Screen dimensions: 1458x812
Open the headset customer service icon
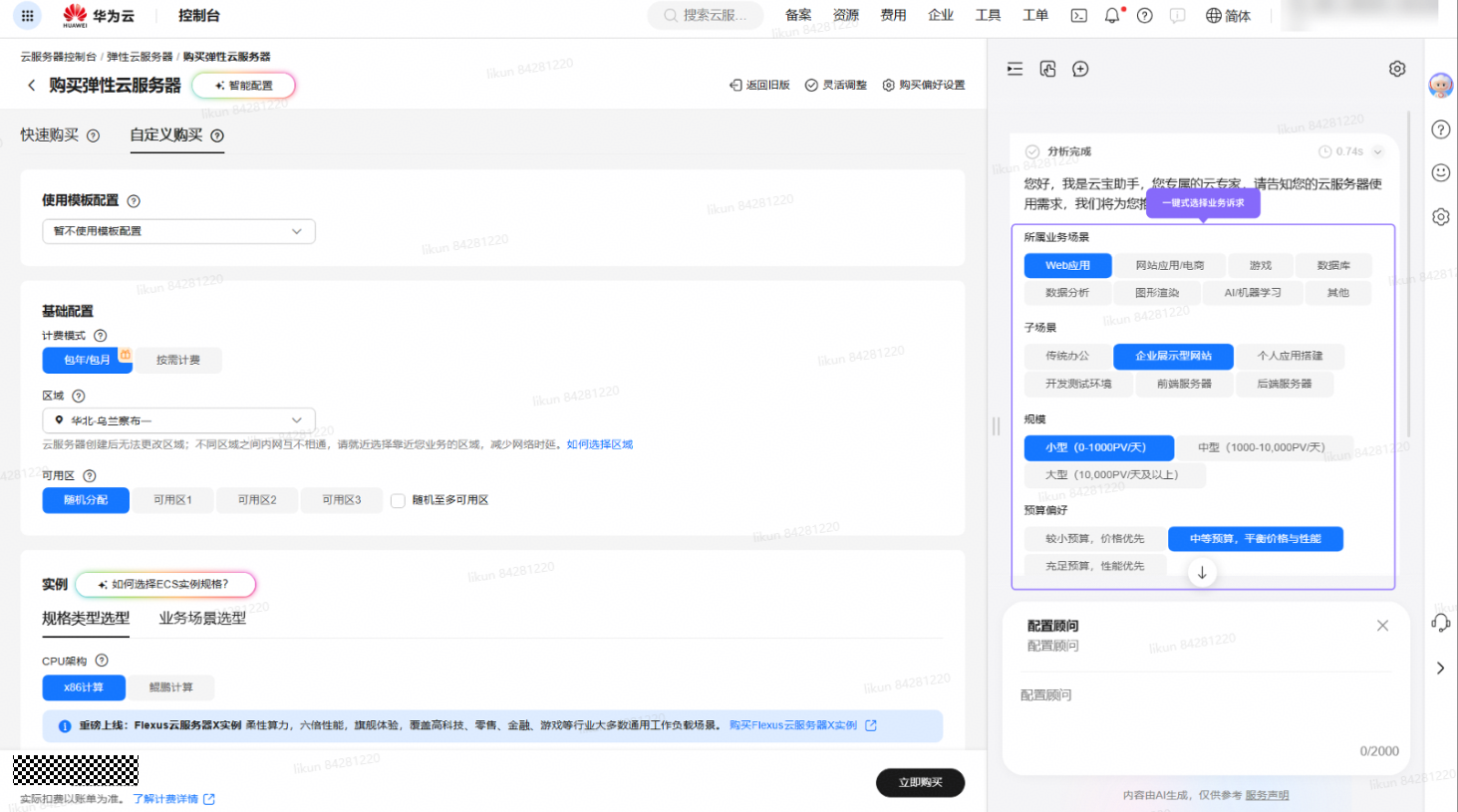[1441, 623]
